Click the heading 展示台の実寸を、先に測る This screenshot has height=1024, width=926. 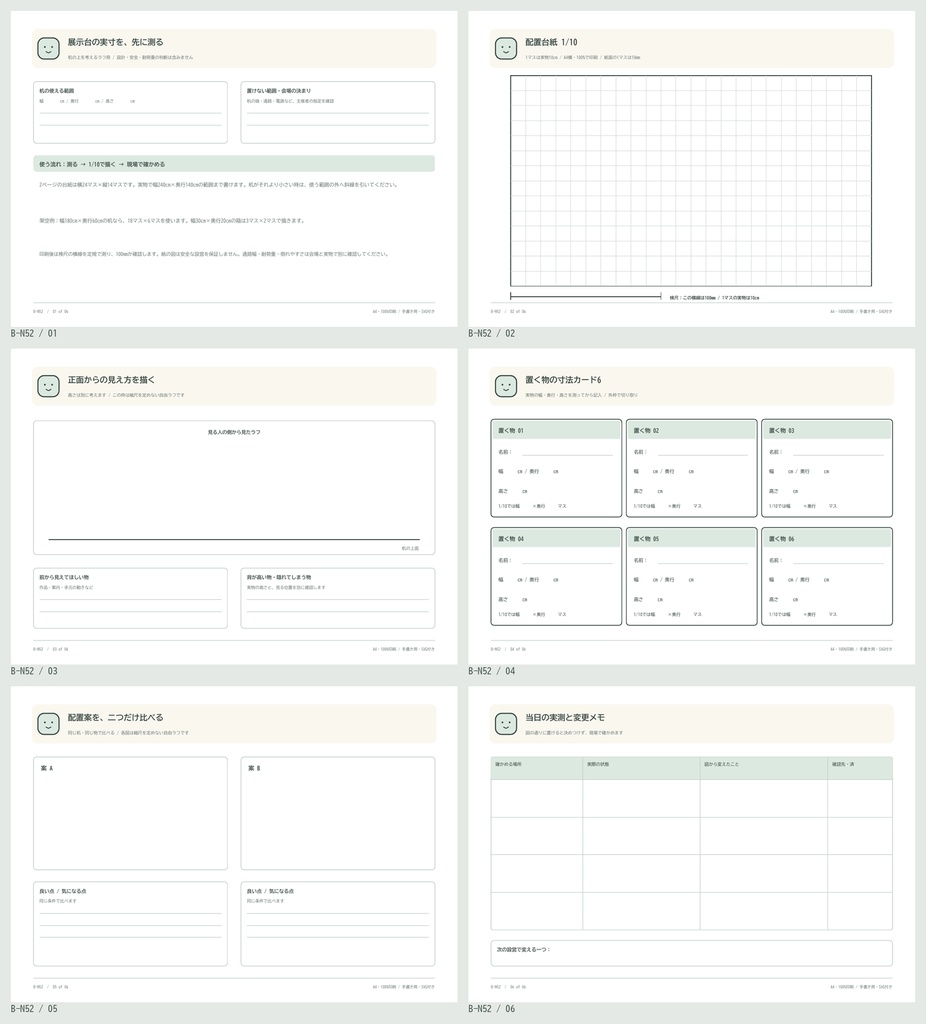116,42
